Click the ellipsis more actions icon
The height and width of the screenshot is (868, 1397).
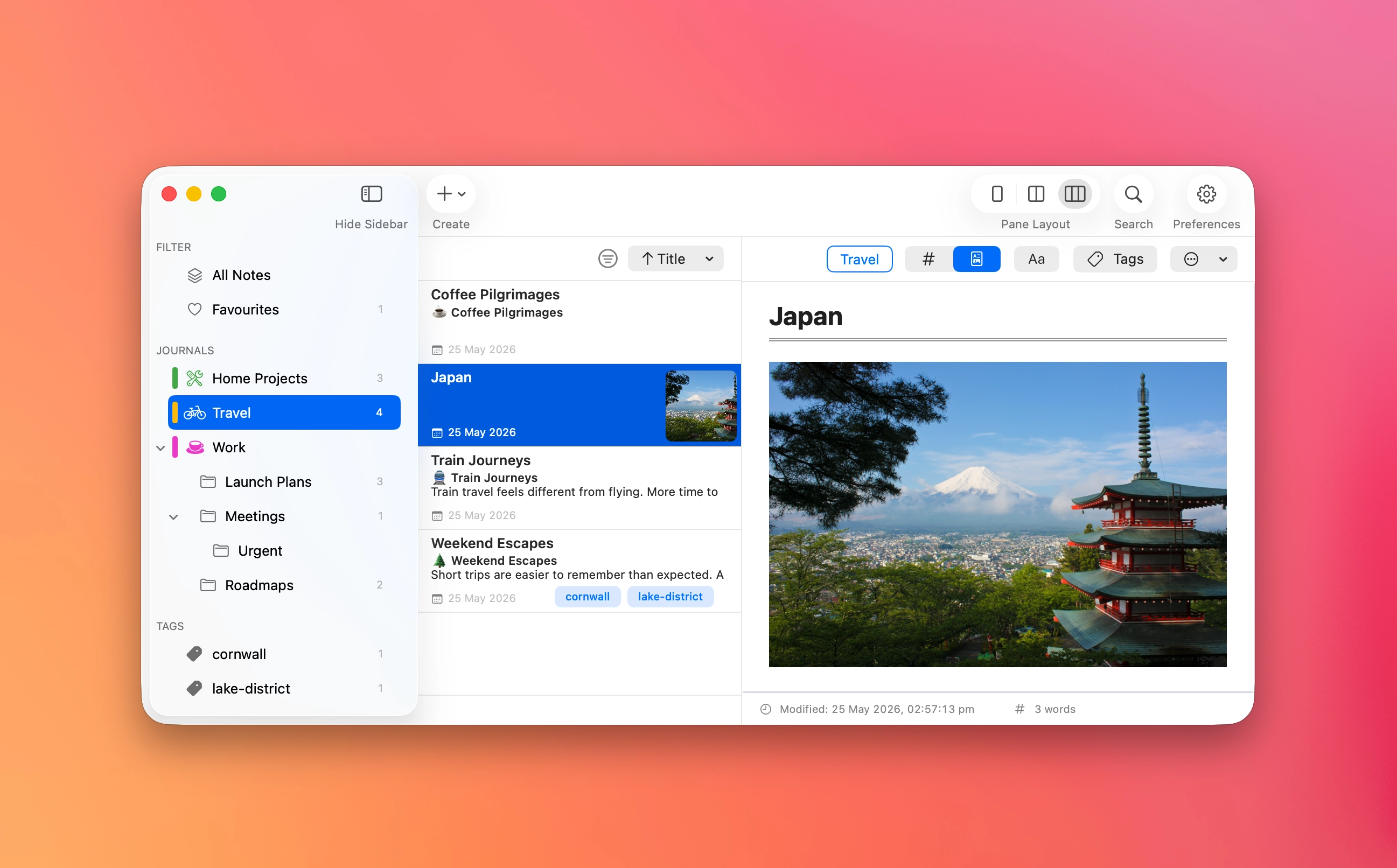(x=1191, y=259)
